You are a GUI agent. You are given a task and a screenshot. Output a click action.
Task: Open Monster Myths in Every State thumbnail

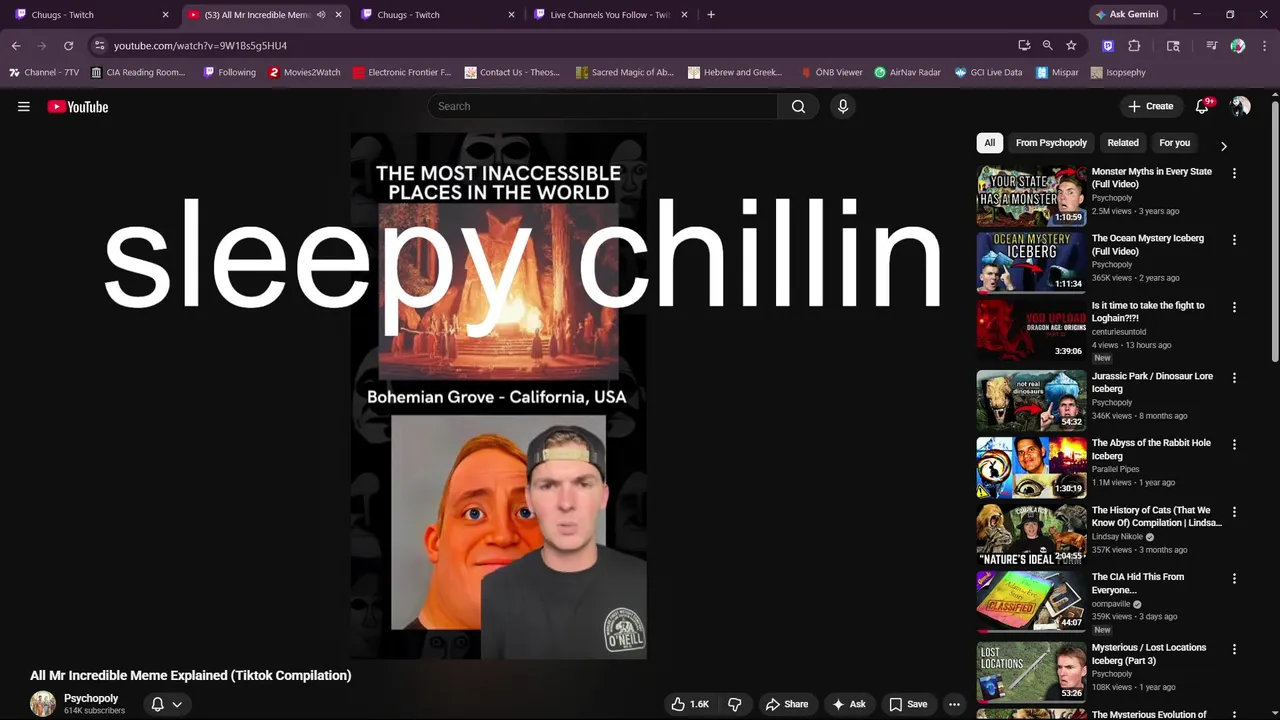tap(1031, 195)
